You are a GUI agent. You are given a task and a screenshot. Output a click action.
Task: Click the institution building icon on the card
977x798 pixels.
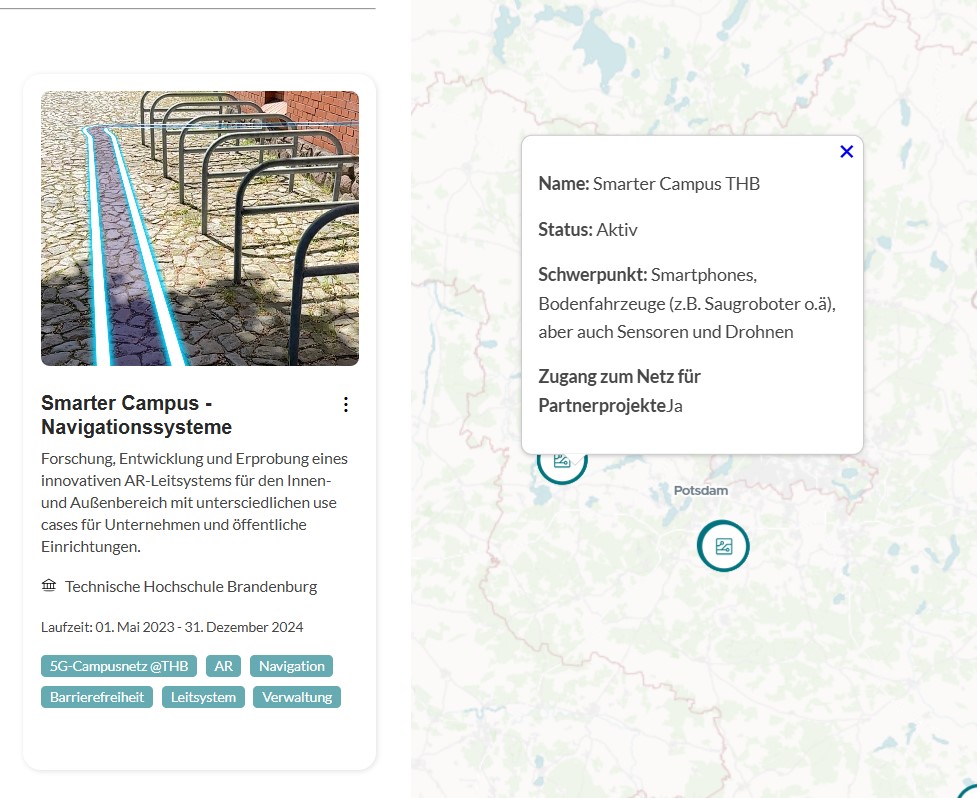[49, 586]
